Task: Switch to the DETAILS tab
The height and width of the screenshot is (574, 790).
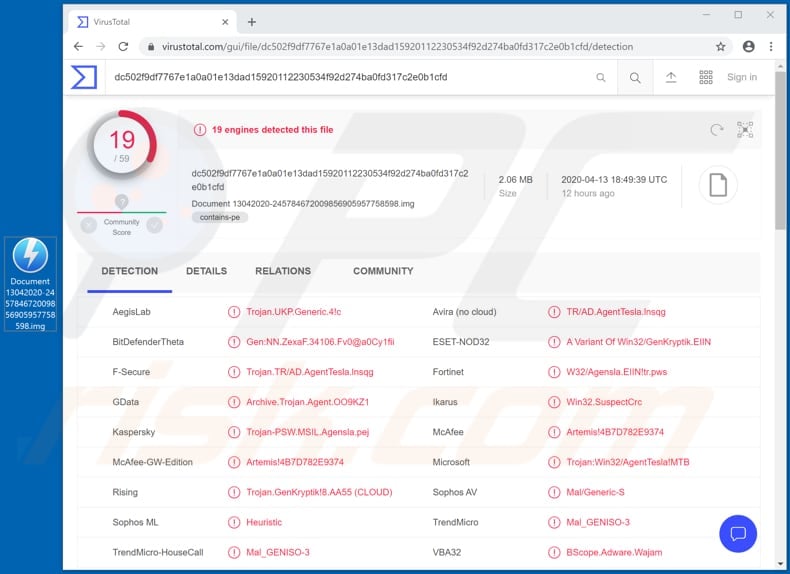Action: (x=207, y=271)
